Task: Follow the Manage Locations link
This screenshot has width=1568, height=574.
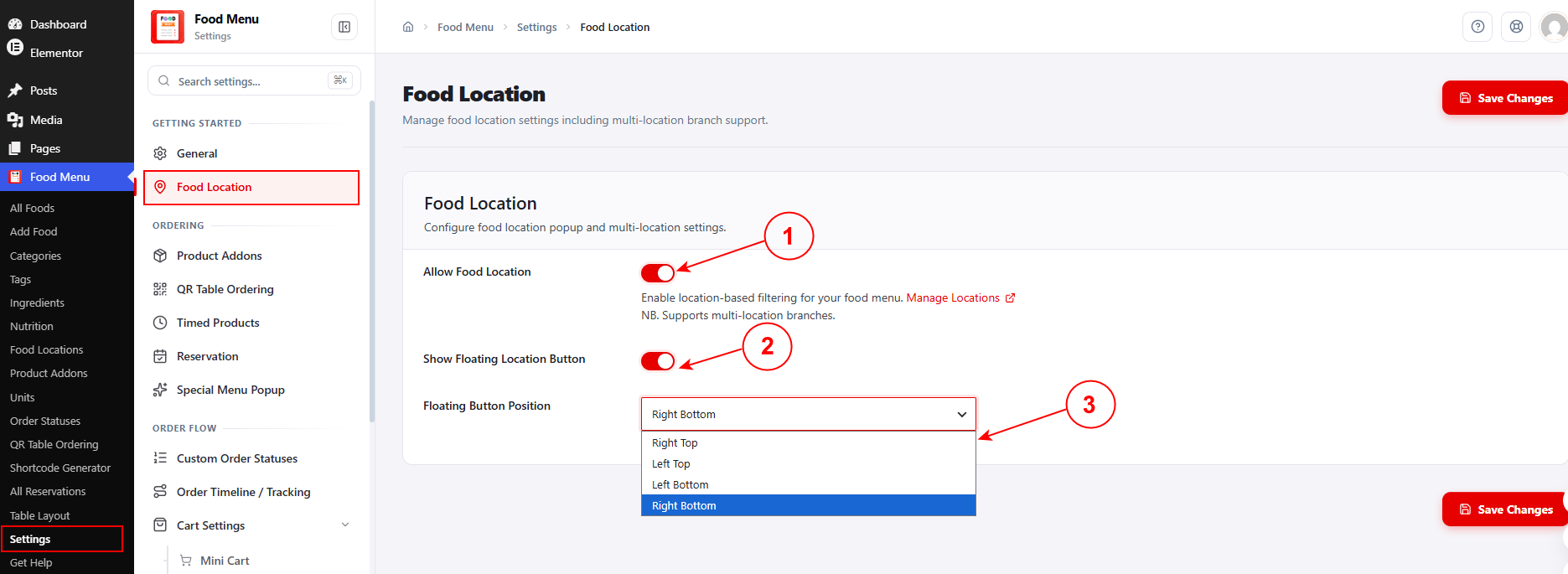Action: point(953,297)
